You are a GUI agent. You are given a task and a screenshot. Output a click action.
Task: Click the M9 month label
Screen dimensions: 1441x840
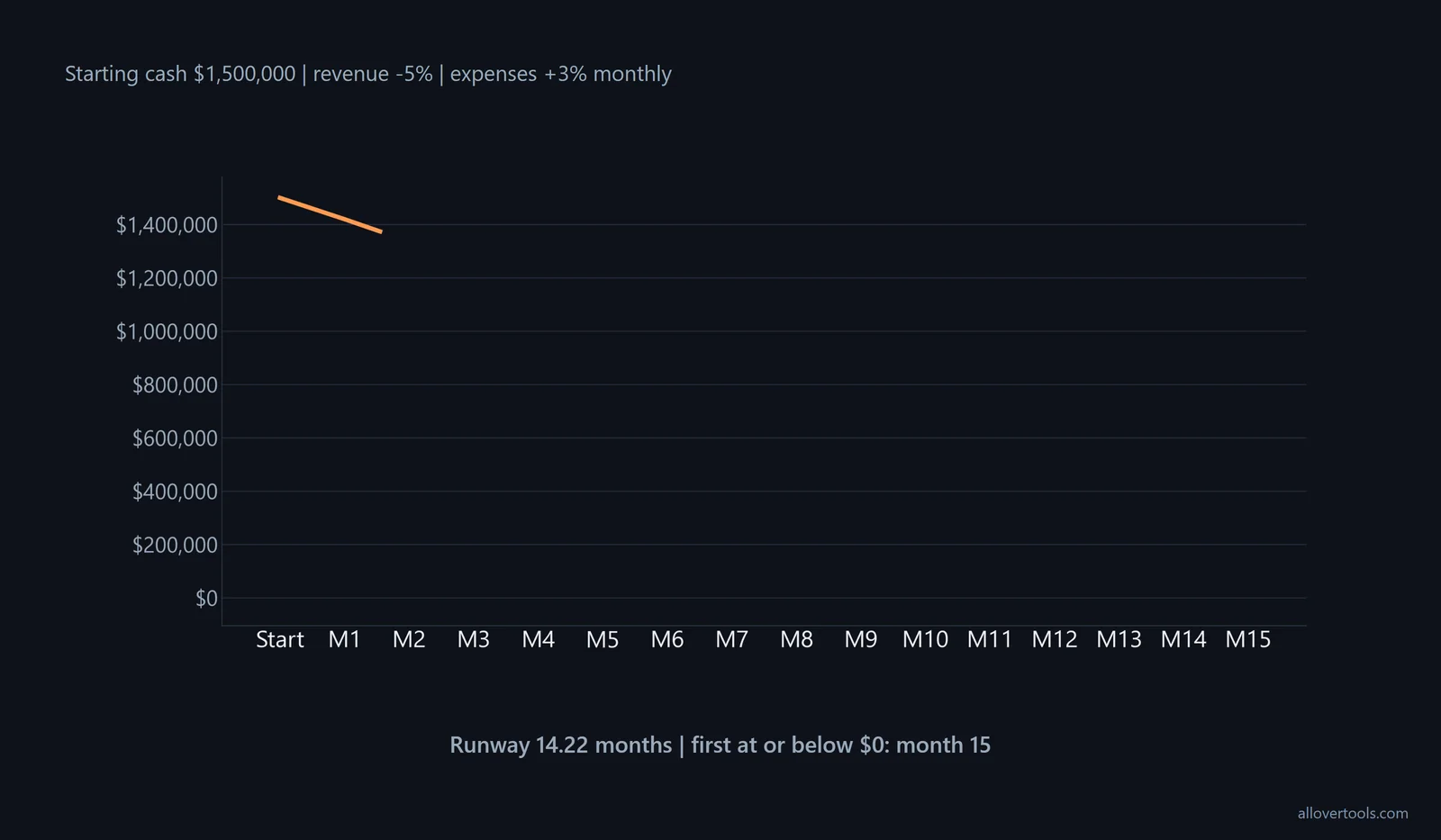(x=861, y=639)
